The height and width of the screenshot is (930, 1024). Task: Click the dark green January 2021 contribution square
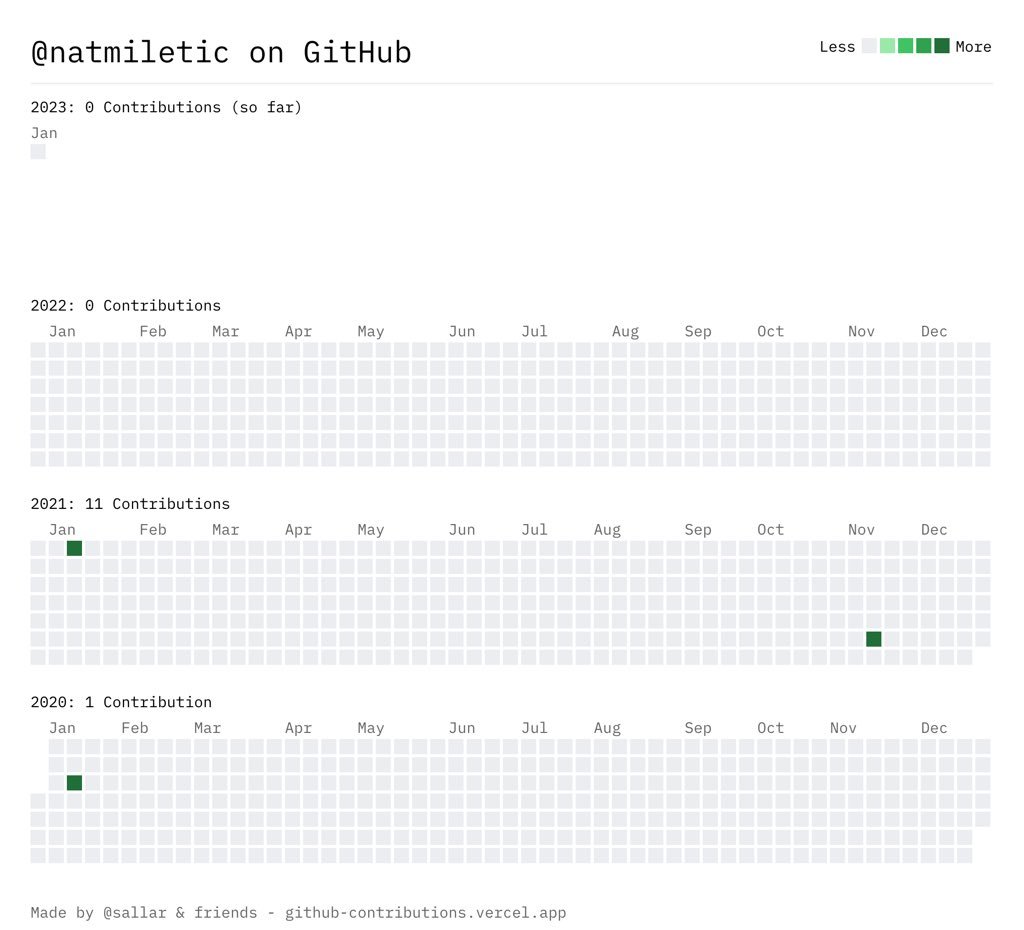pyautogui.click(x=75, y=548)
